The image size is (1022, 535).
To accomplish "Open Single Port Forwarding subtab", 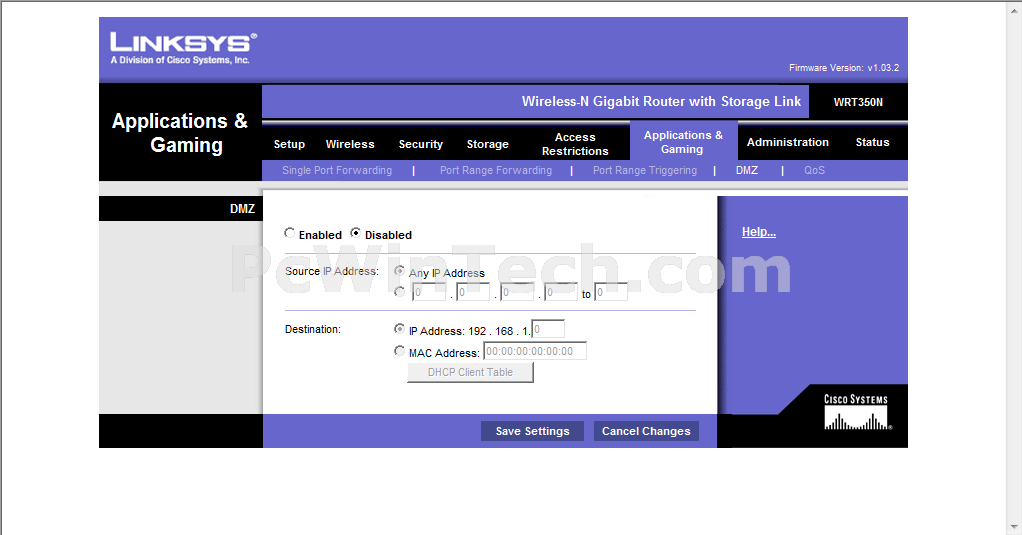I will click(337, 170).
